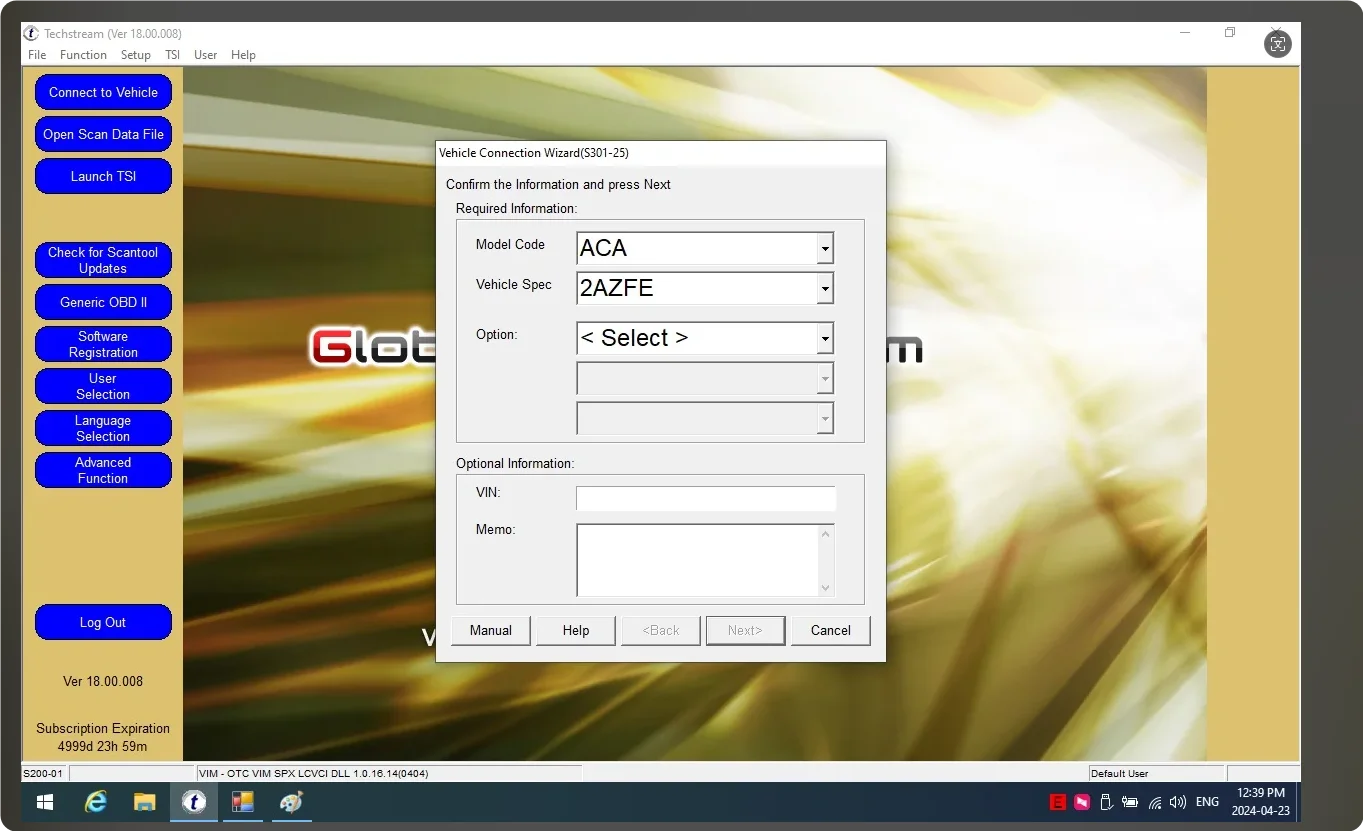
Task: Click Cancel button in wizard
Action: (x=831, y=630)
